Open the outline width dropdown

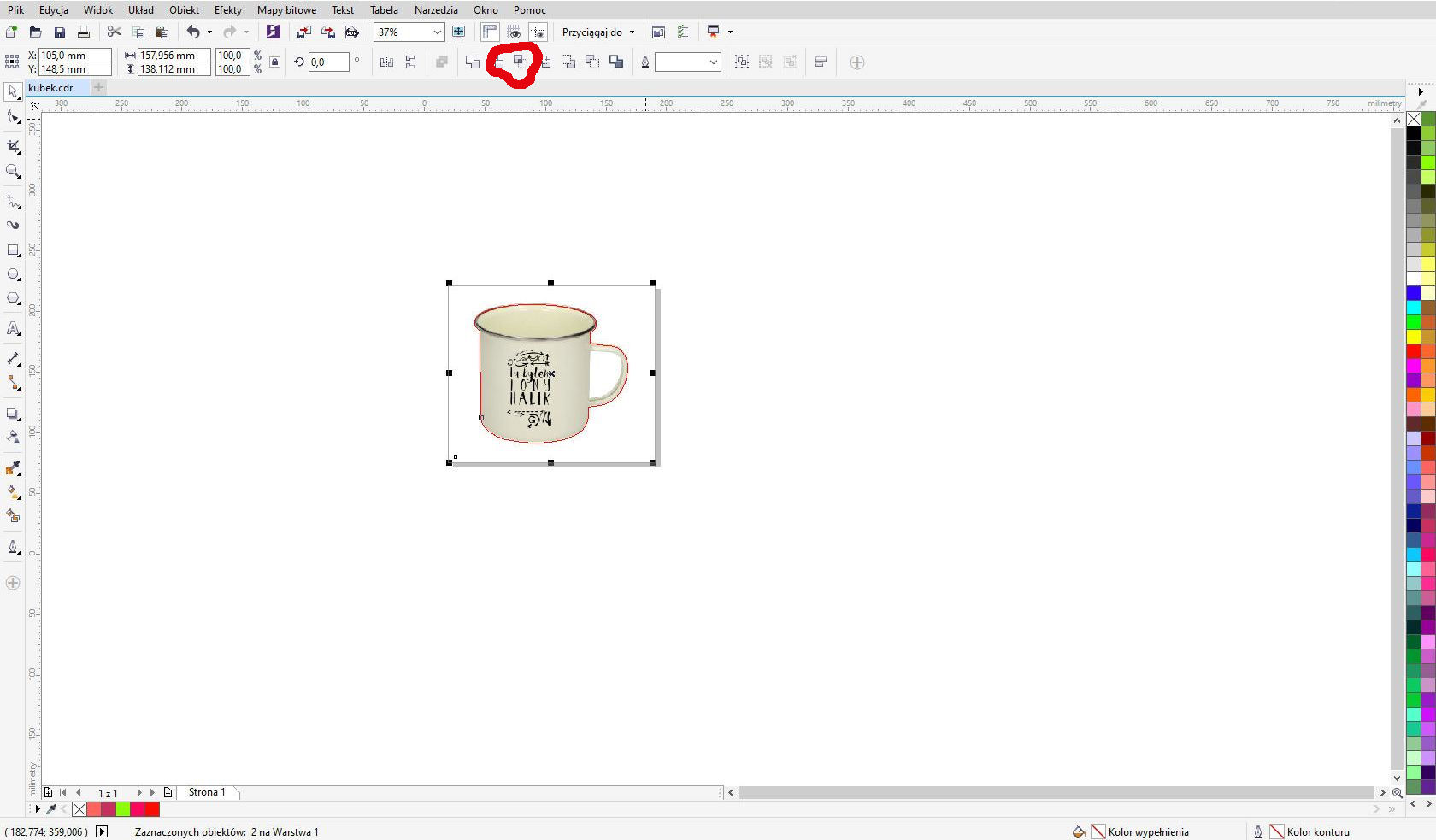click(x=712, y=62)
